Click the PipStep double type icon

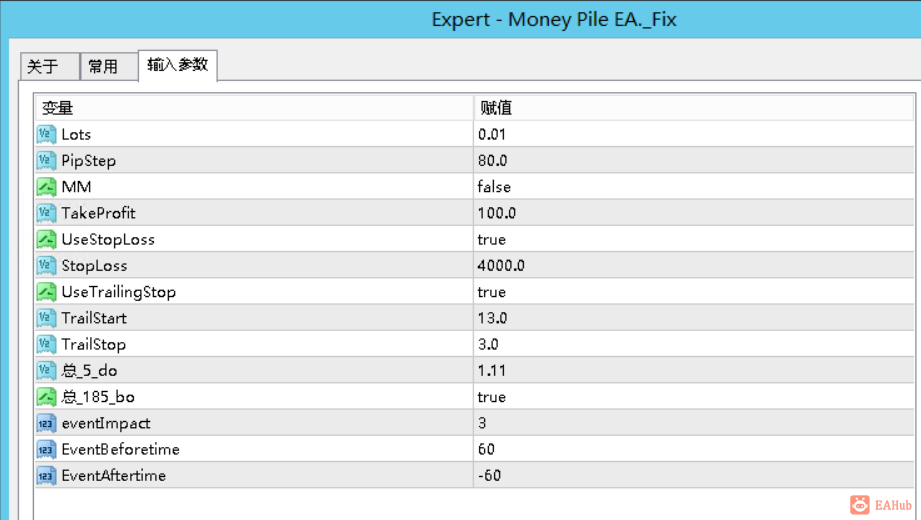(x=46, y=160)
